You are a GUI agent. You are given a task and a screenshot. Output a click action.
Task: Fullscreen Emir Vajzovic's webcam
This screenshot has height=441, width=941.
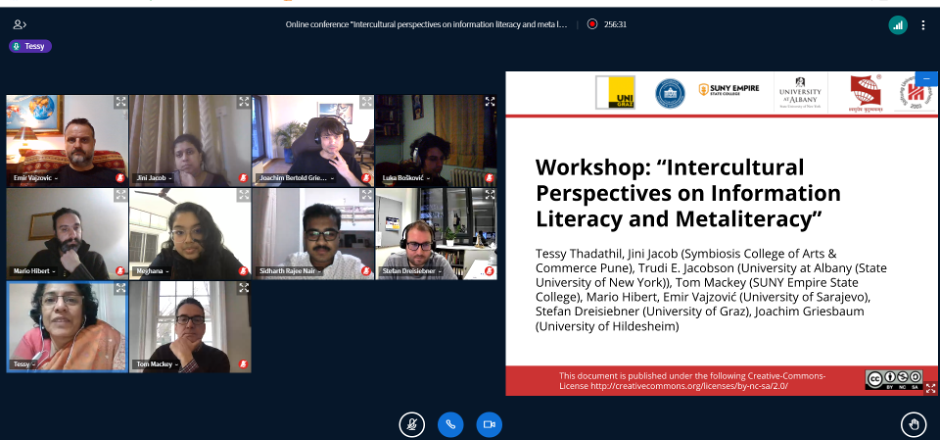120,102
